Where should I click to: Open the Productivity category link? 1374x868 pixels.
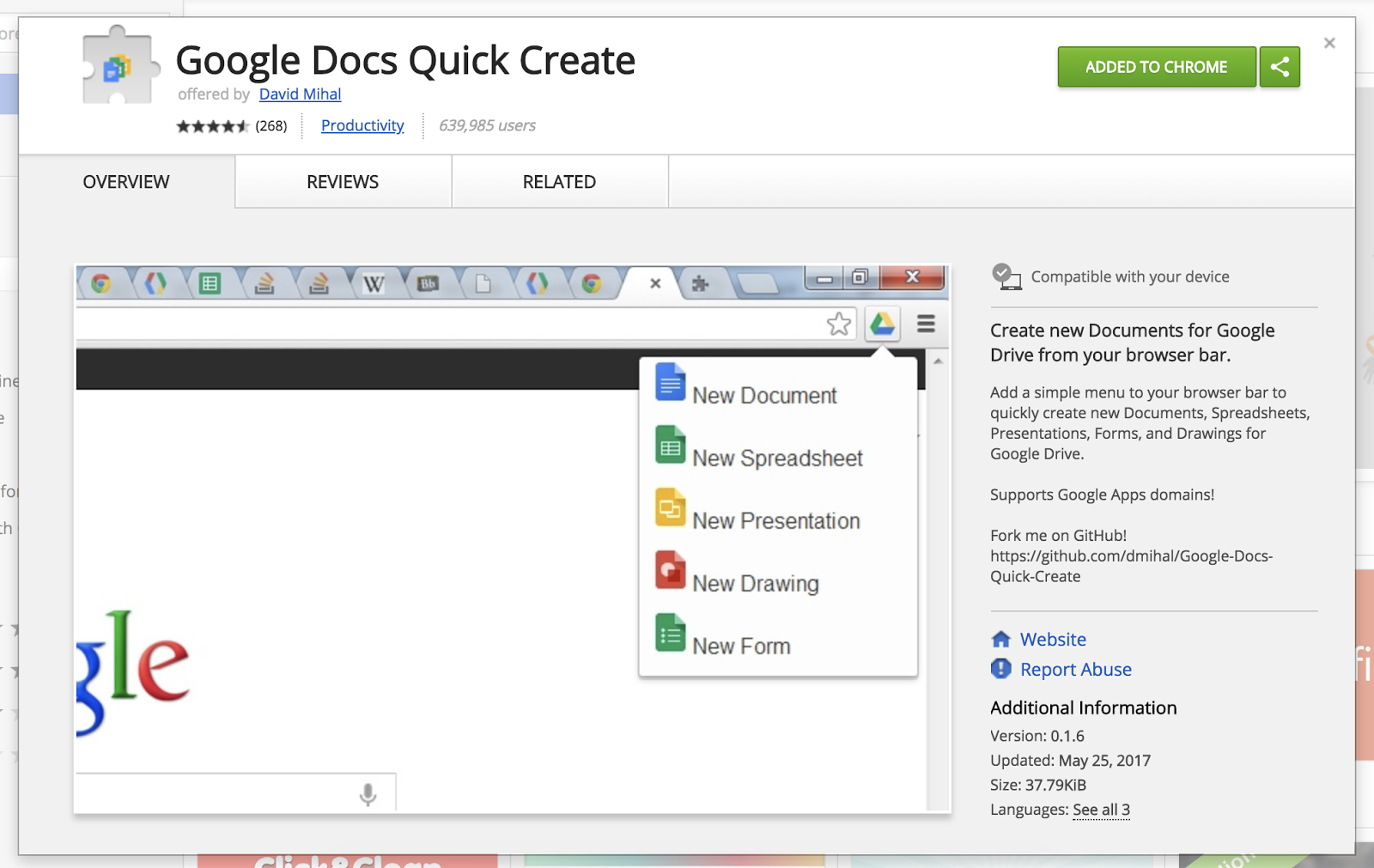362,125
